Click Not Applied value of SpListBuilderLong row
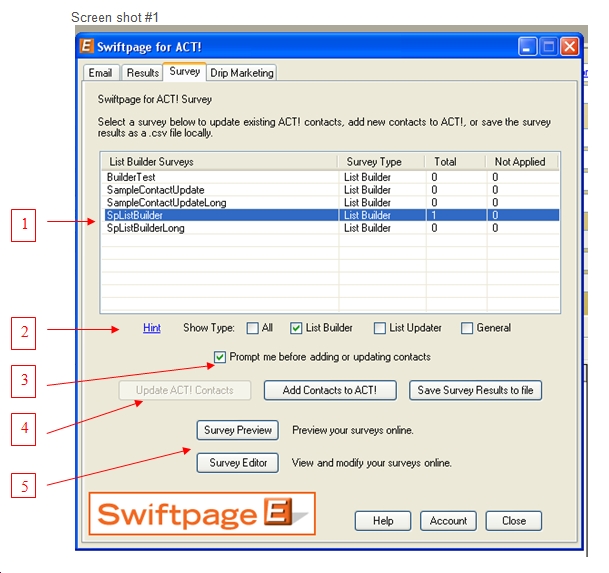 point(495,228)
